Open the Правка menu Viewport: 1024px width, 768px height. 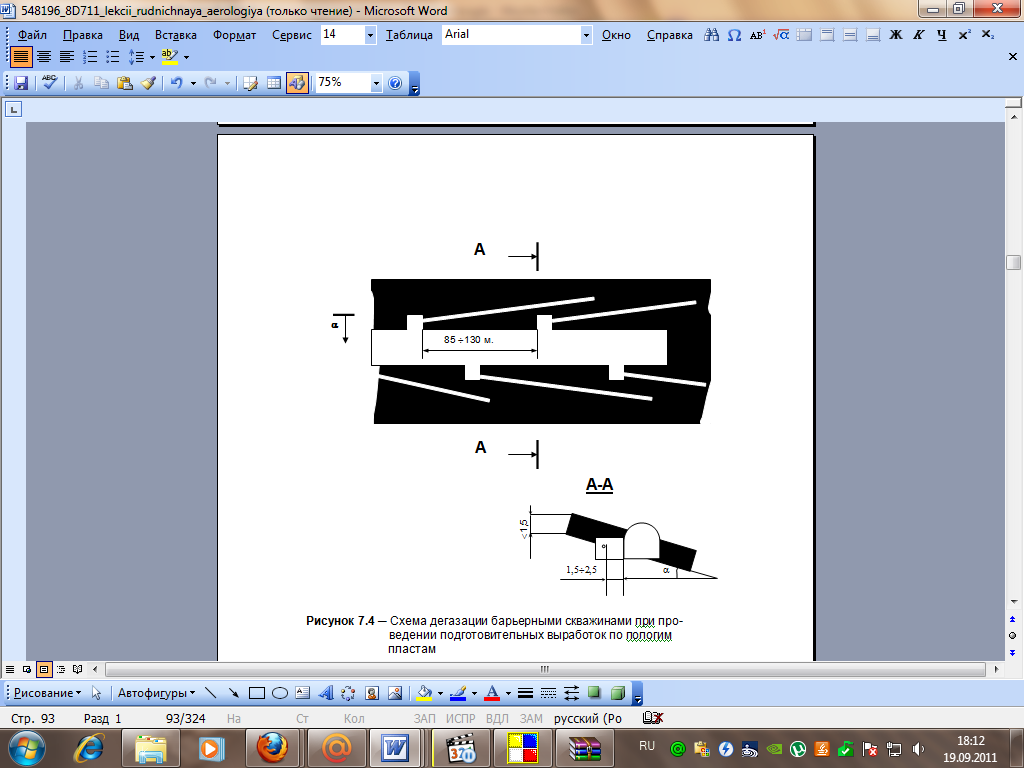(82, 35)
